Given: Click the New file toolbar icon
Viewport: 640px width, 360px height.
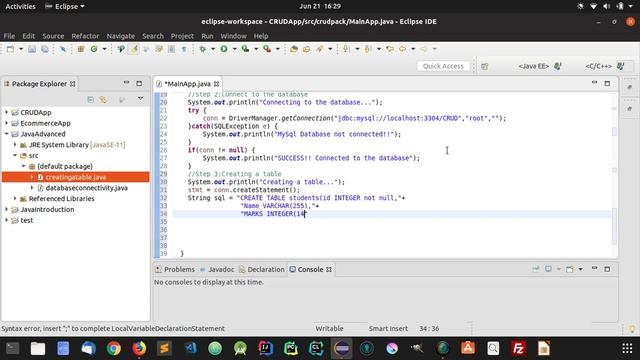Looking at the screenshot, I should [x=10, y=49].
